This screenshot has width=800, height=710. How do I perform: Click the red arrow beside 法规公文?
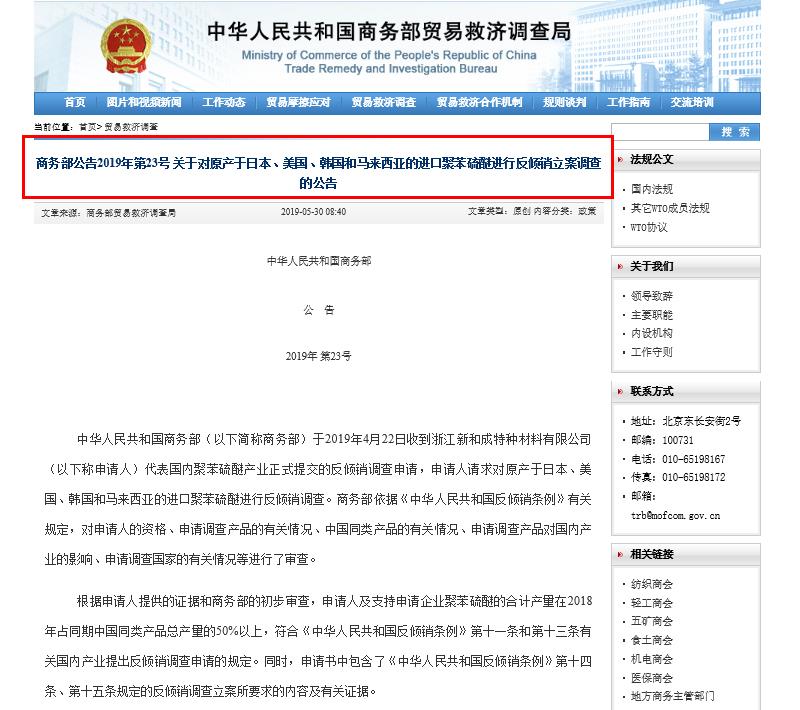coord(620,160)
